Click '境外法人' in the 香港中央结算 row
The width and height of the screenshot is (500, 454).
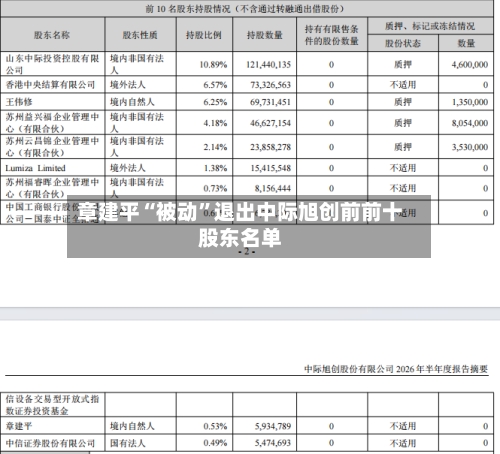pyautogui.click(x=128, y=85)
